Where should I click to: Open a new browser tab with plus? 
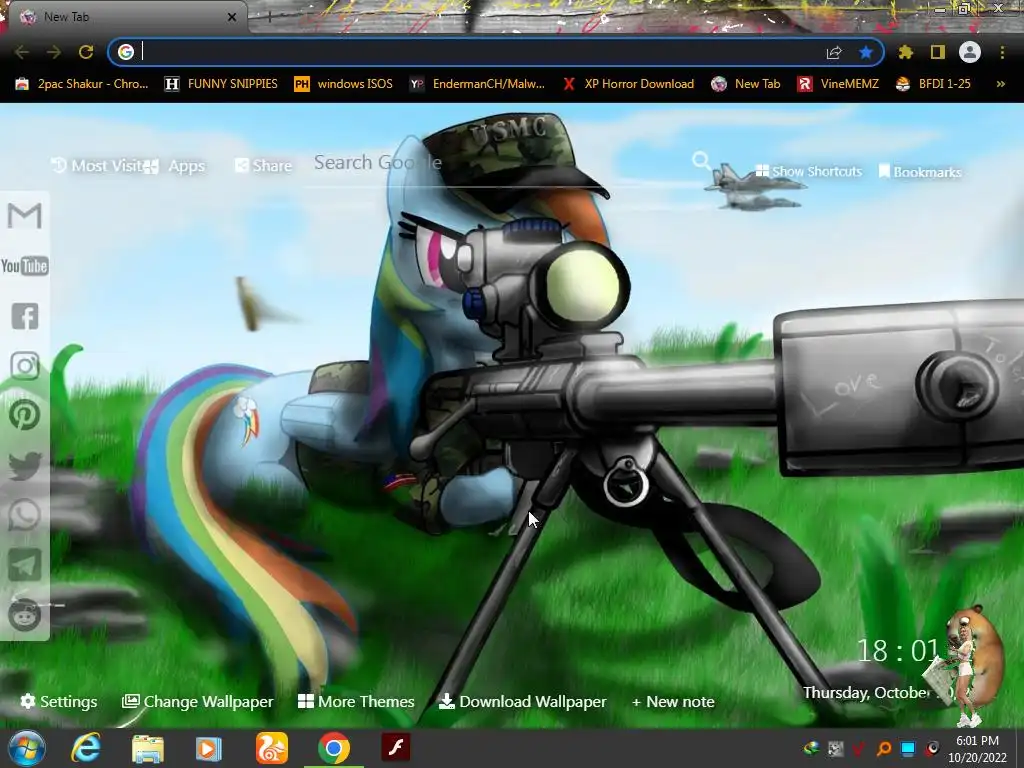[x=269, y=17]
